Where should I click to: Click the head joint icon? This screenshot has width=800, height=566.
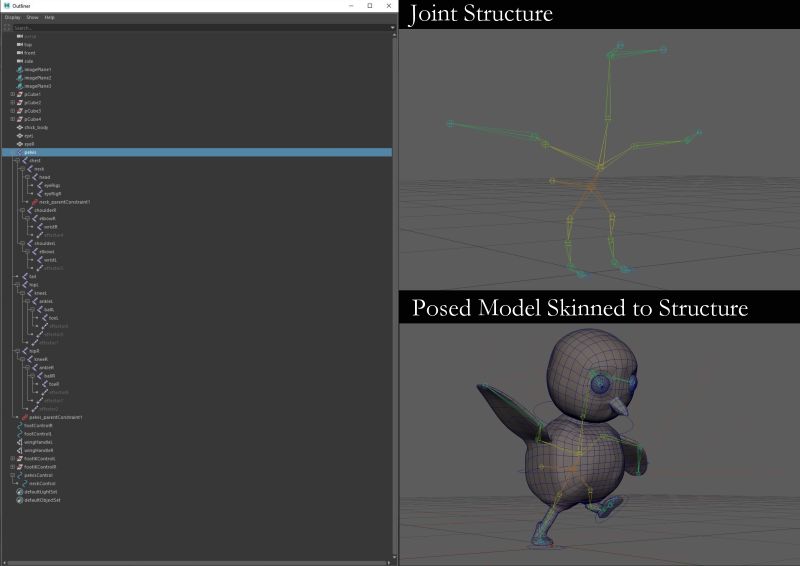tap(35, 177)
